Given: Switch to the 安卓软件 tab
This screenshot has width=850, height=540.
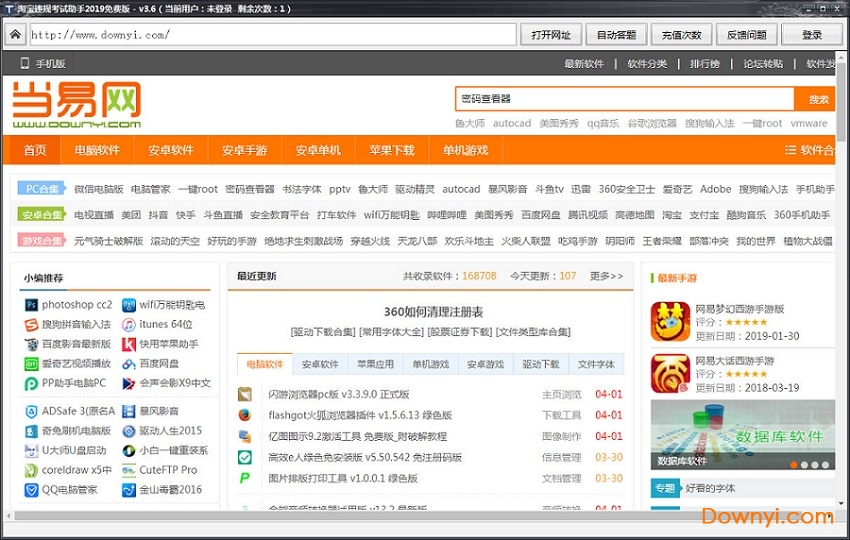Looking at the screenshot, I should tap(320, 365).
